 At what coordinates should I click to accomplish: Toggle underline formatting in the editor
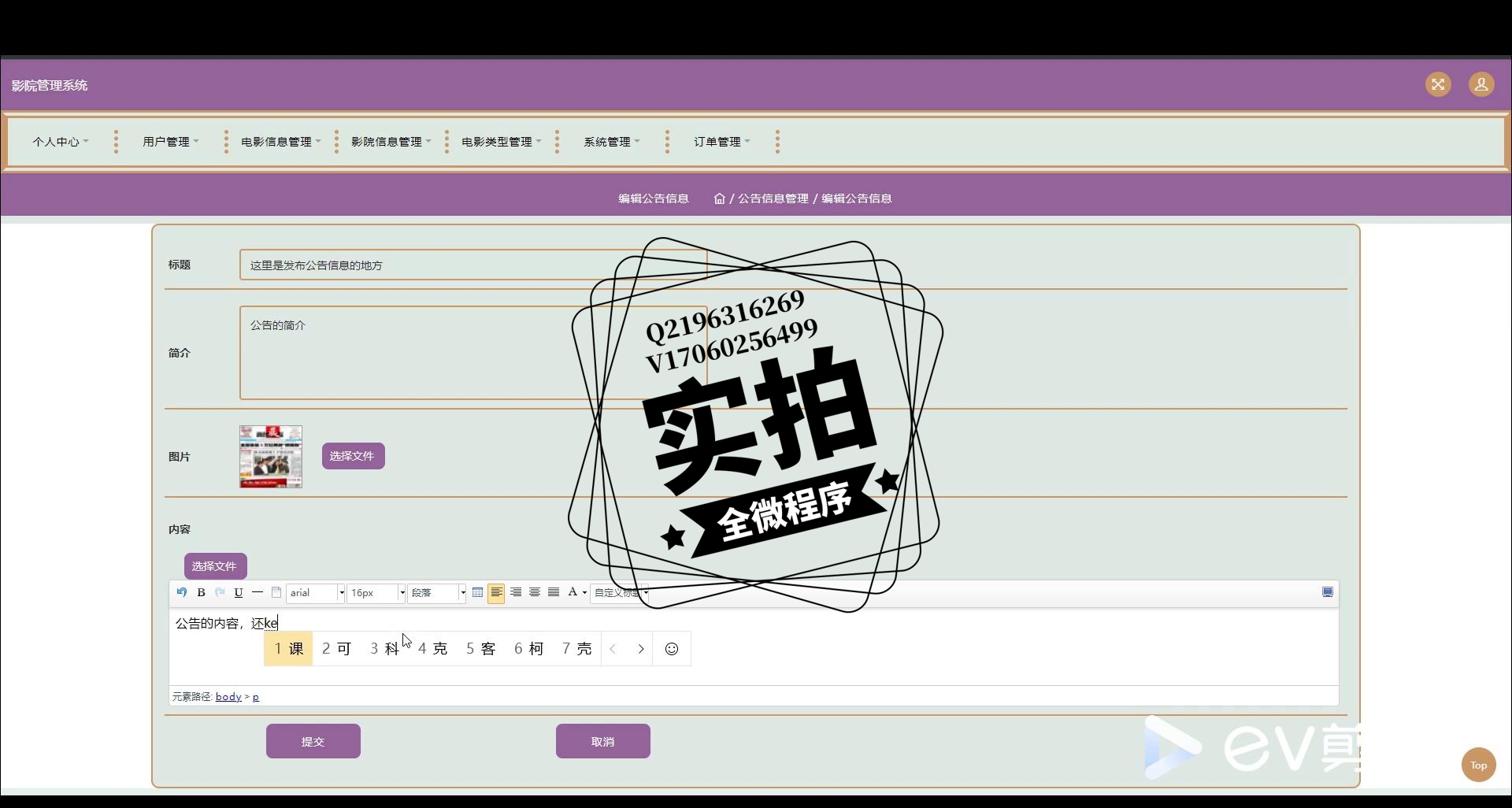click(239, 592)
